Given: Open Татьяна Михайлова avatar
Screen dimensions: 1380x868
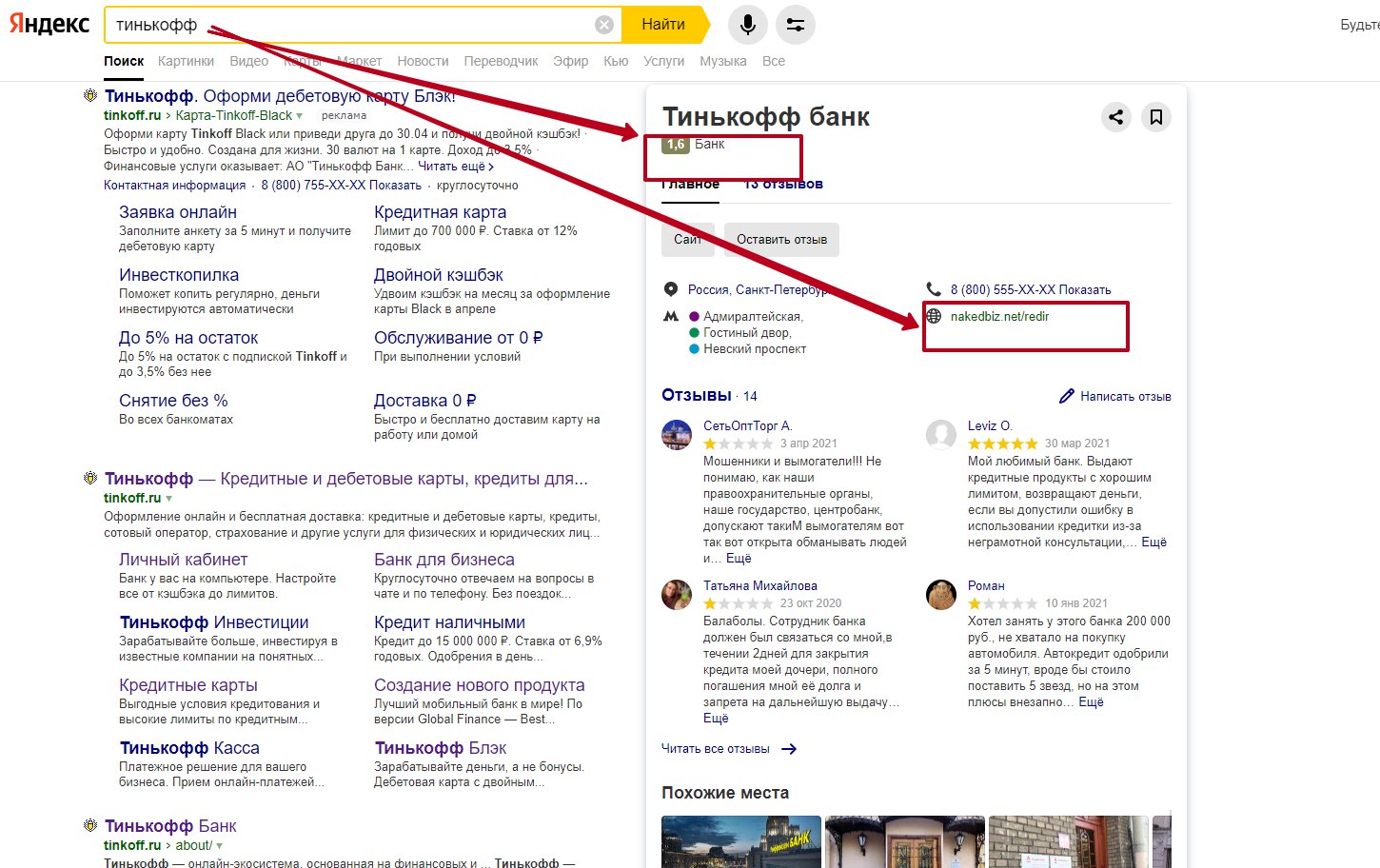Looking at the screenshot, I should point(677,595).
